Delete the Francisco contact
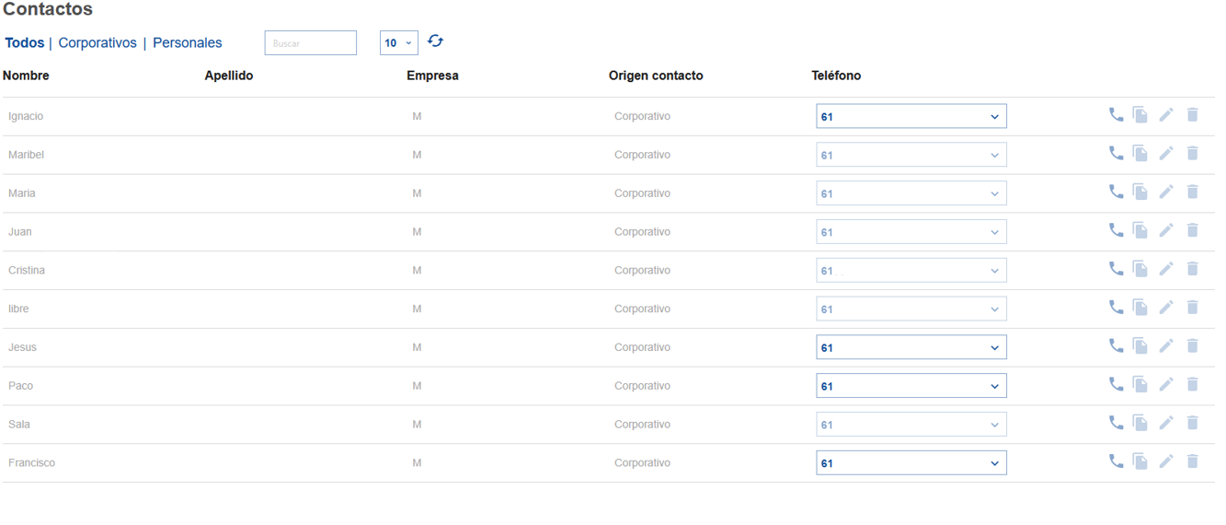The width and height of the screenshot is (1226, 525). (1192, 462)
